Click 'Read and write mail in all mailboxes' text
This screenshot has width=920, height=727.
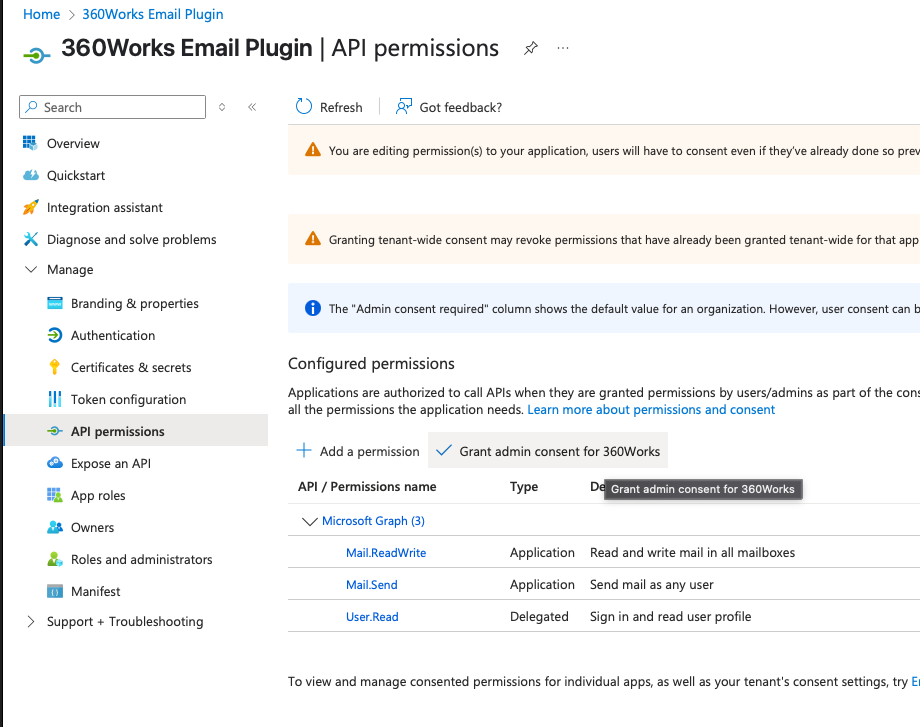692,552
